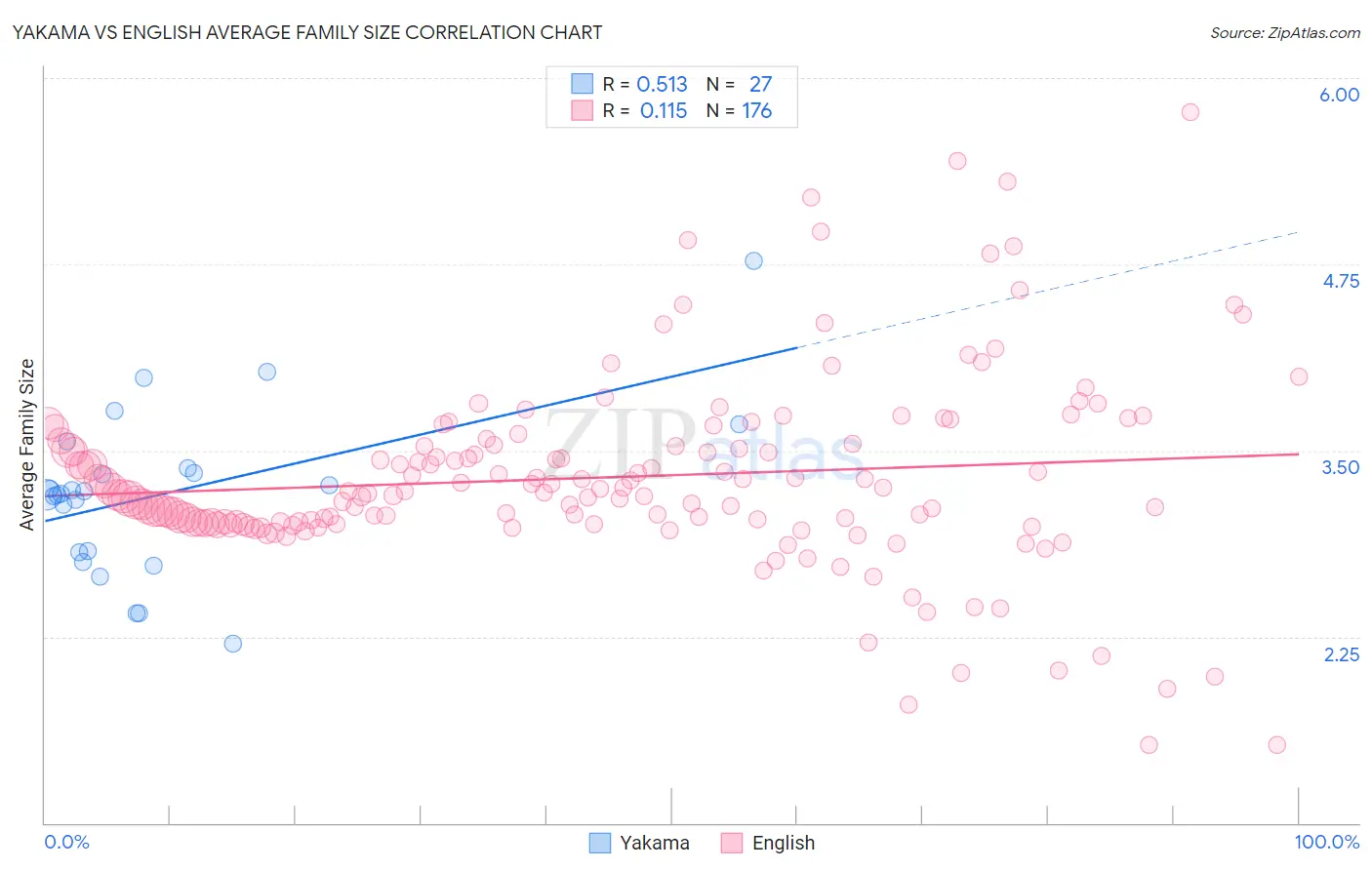Image resolution: width=1372 pixels, height=870 pixels.
Task: Click the 2.25 y-axis tick label
Action: 1342,654
